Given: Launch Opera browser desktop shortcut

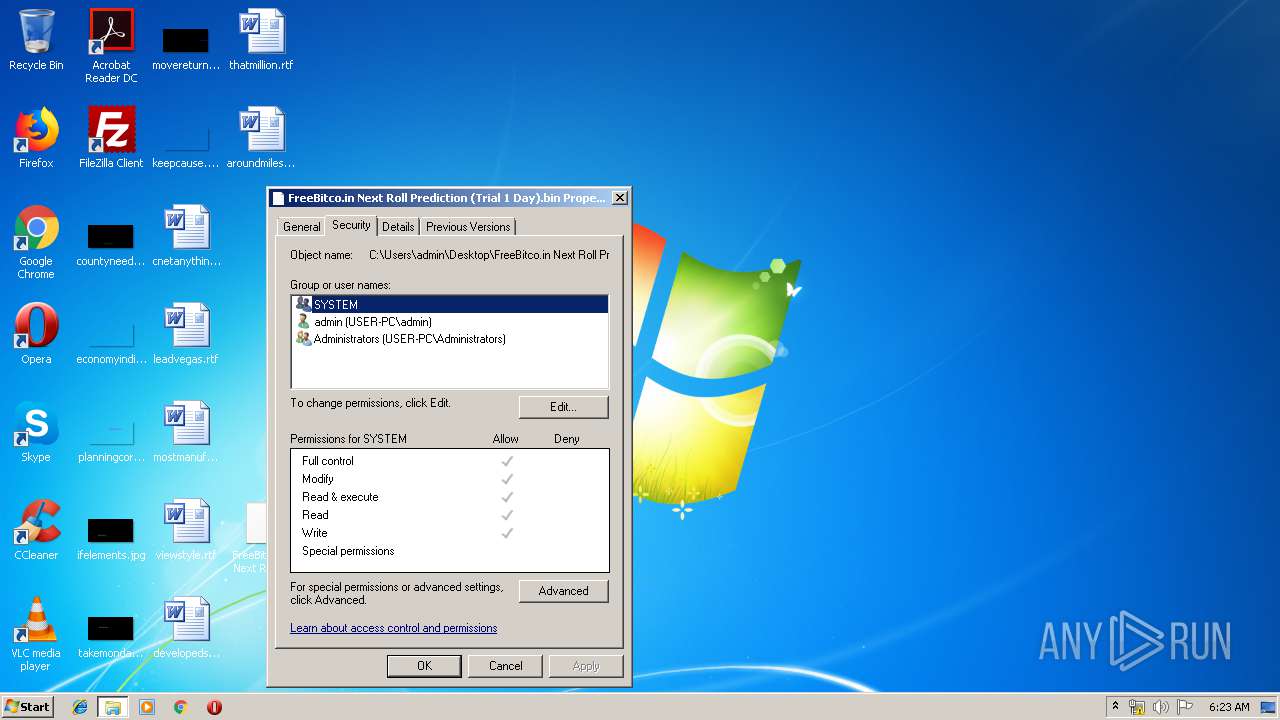Looking at the screenshot, I should pos(36,334).
